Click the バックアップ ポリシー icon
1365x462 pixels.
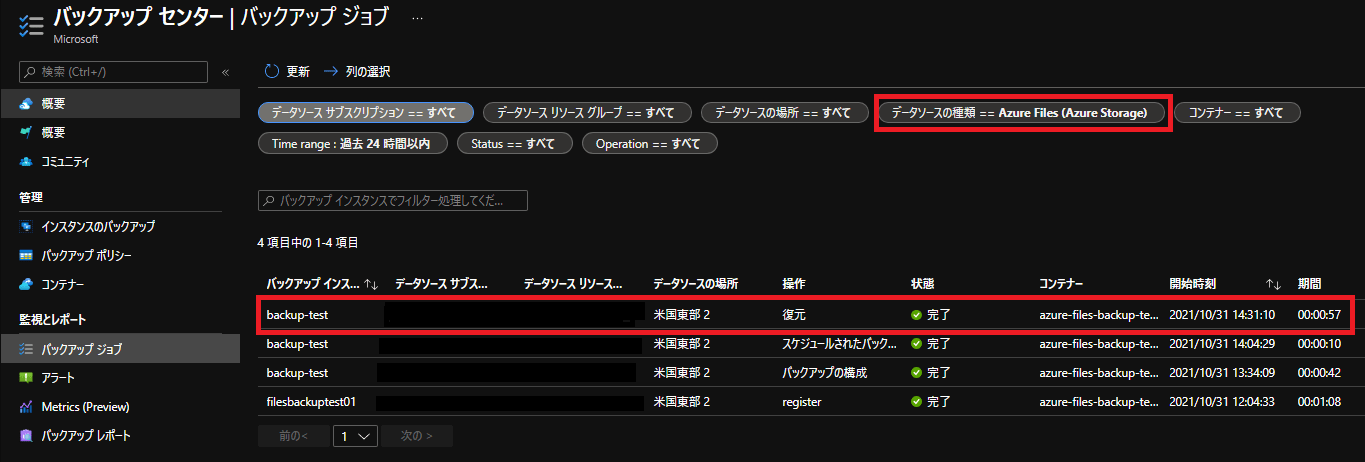pos(26,255)
